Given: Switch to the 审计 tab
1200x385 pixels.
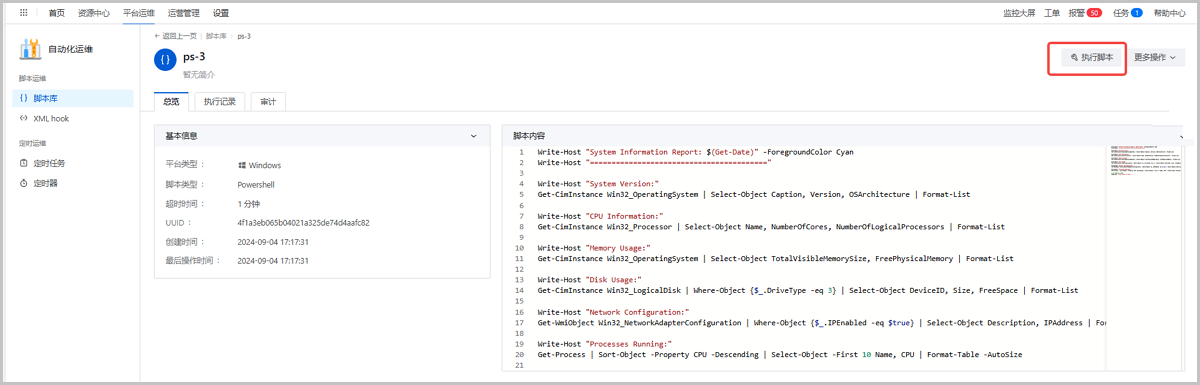Looking at the screenshot, I should (269, 101).
